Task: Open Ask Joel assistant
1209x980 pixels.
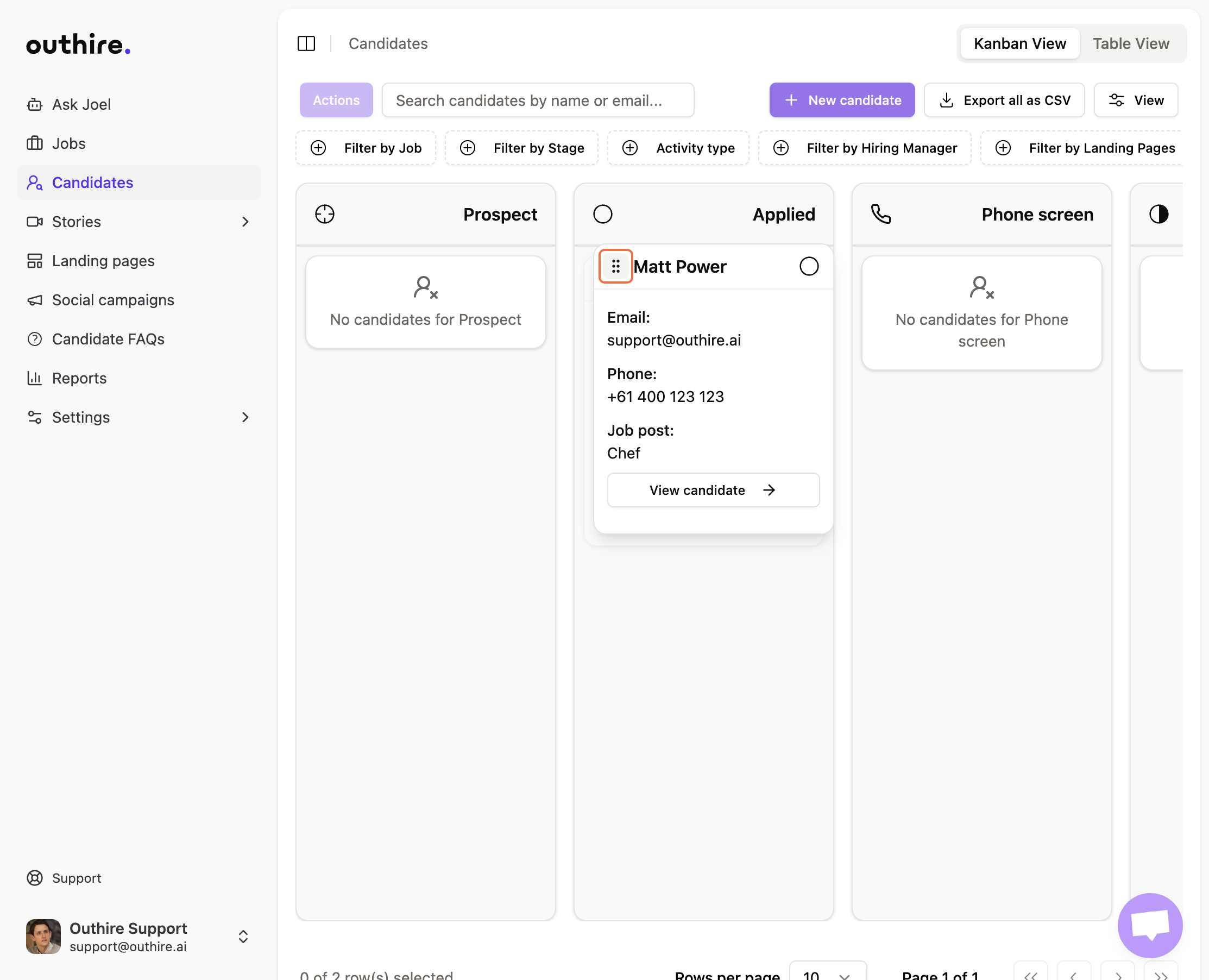Action: pos(81,104)
